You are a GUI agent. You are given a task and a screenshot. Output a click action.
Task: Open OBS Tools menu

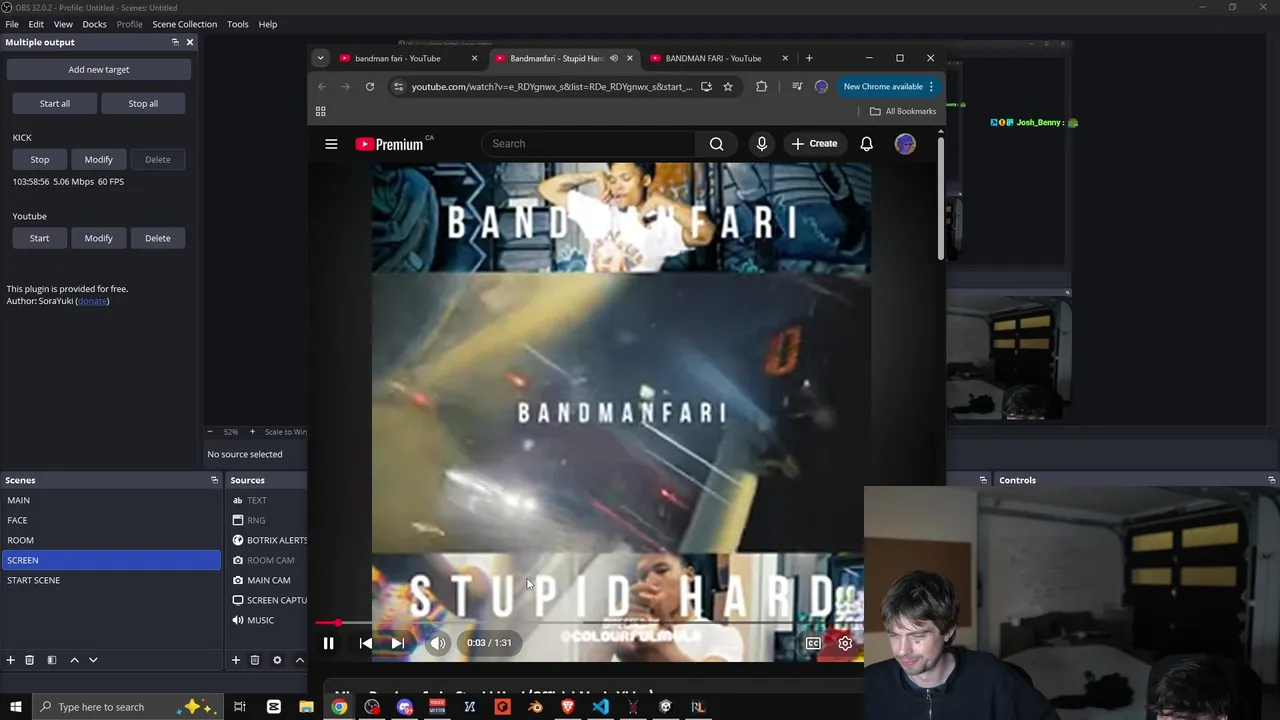[237, 24]
